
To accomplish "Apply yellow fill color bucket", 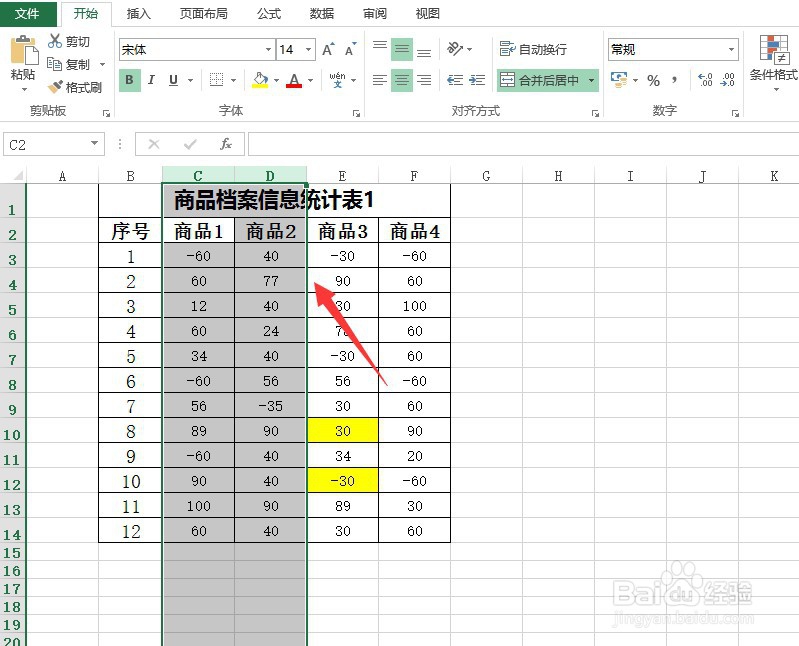I will coord(260,80).
